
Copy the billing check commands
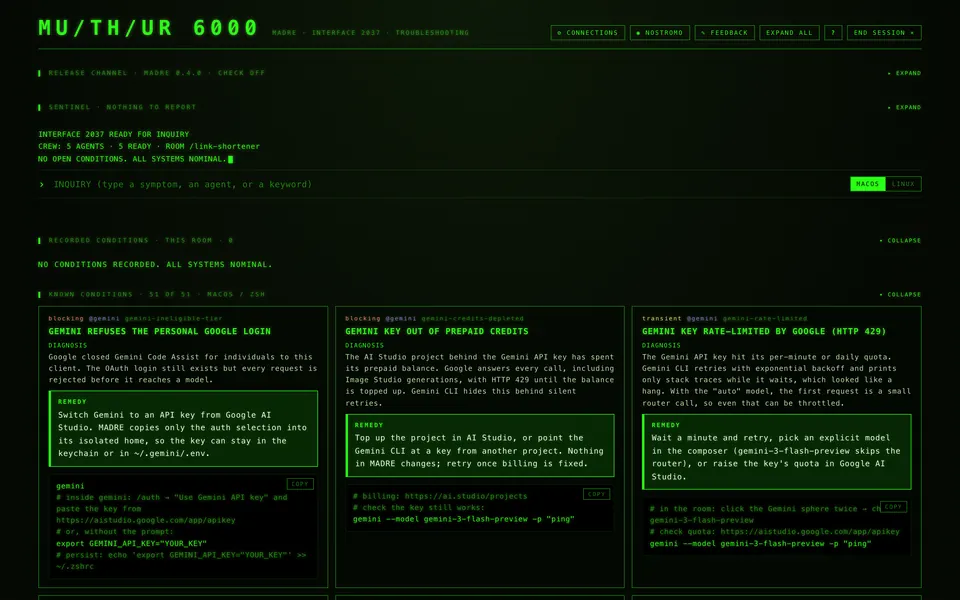click(596, 494)
